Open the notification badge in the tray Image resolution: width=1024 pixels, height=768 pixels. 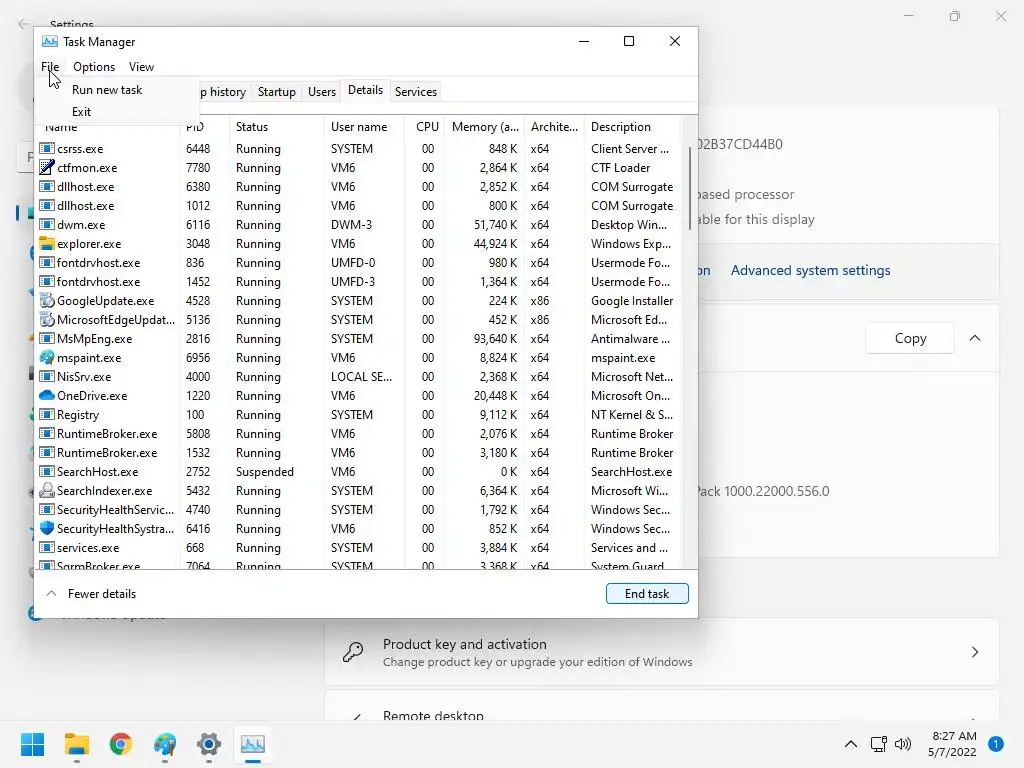996,744
